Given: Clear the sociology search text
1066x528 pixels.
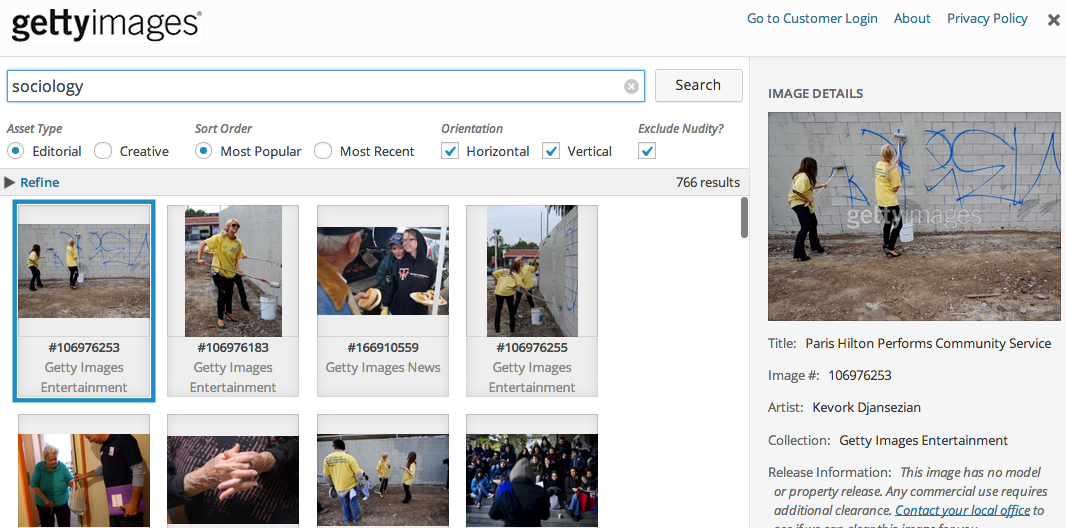Looking at the screenshot, I should tap(631, 86).
